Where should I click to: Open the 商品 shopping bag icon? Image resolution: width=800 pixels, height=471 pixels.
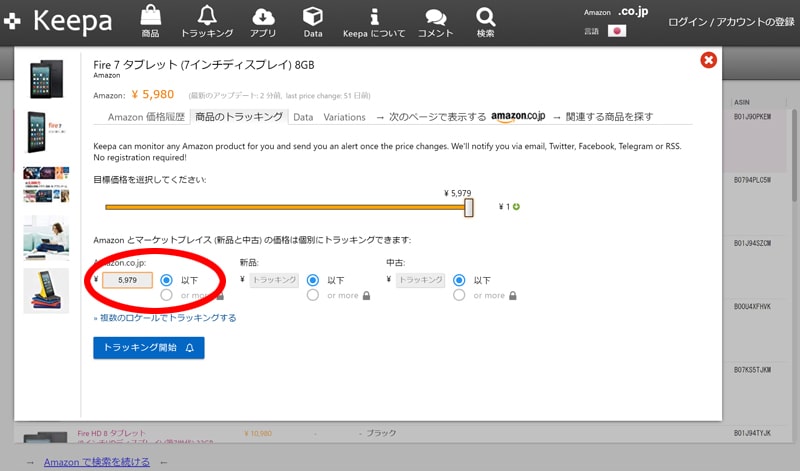pos(151,21)
